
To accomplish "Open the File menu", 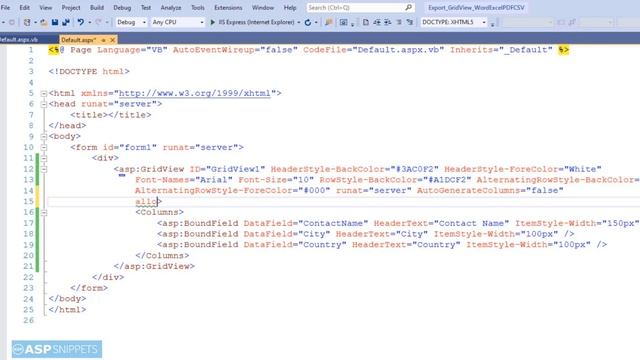I will [x=6, y=7].
